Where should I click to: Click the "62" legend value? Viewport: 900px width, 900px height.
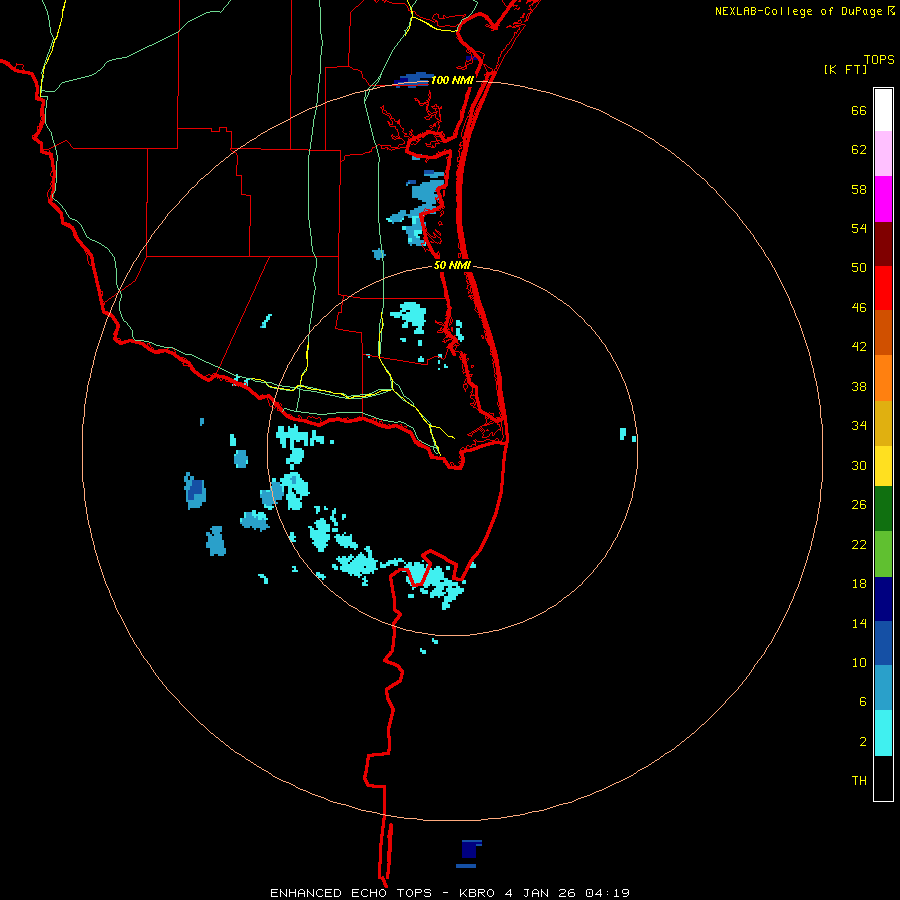(859, 150)
